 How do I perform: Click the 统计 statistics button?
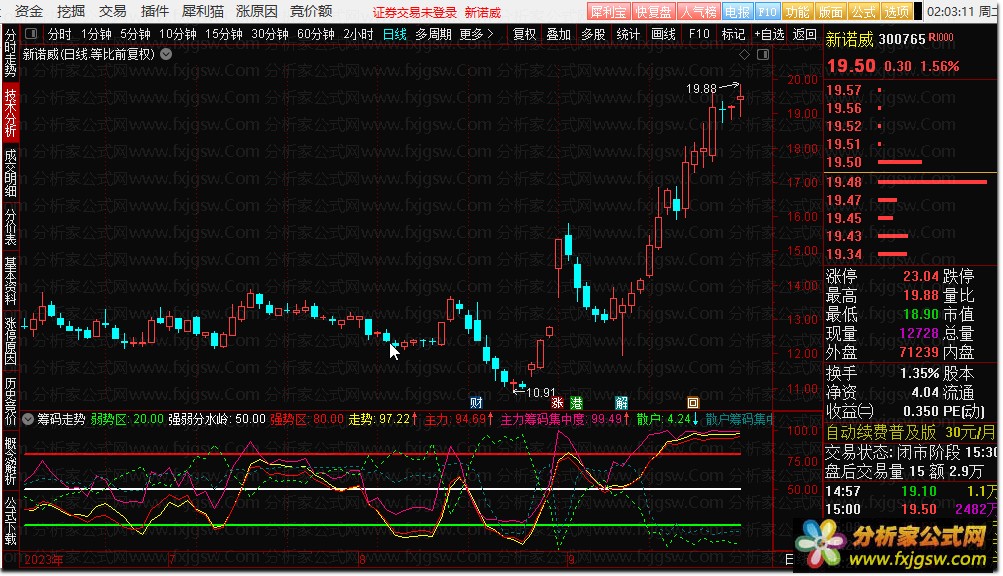628,34
